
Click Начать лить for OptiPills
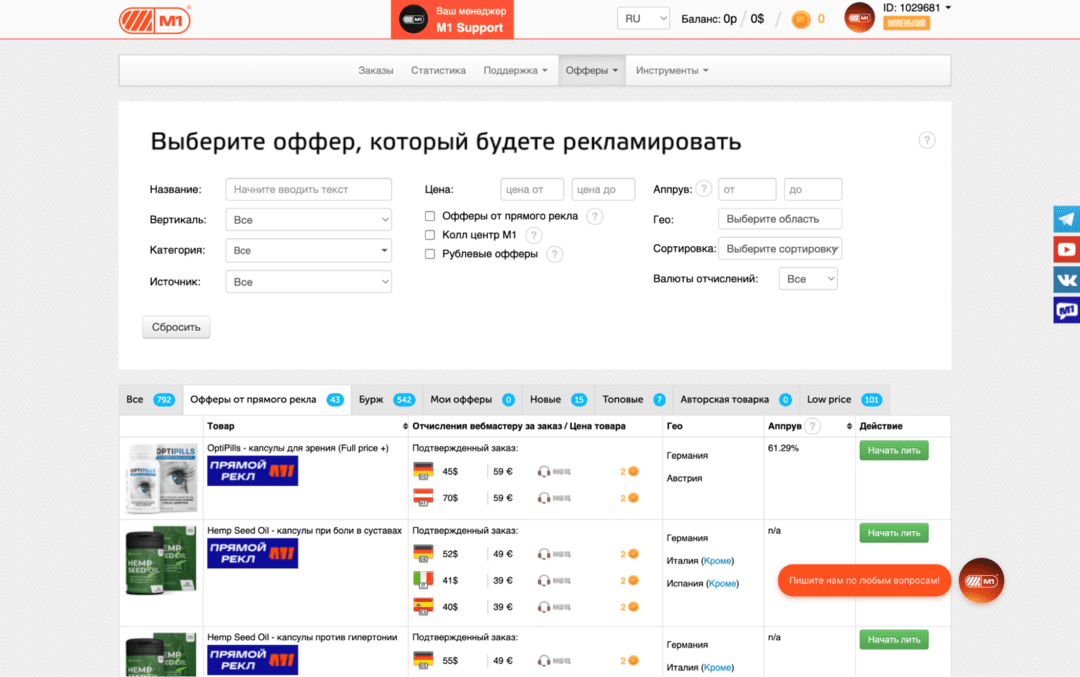point(893,450)
